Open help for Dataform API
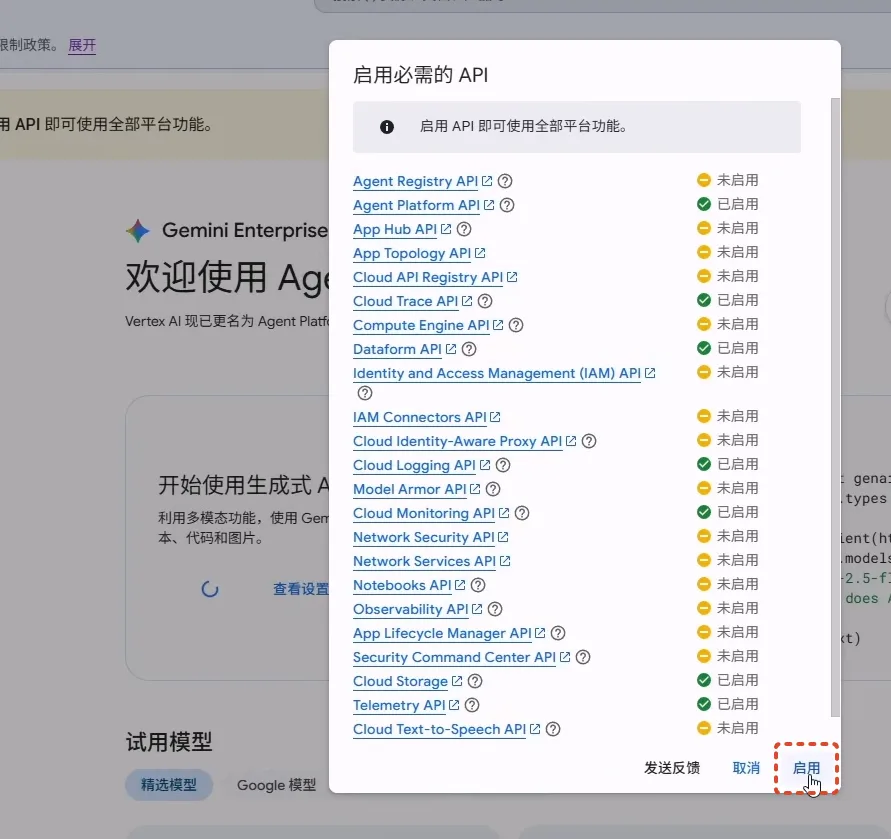This screenshot has height=839, width=891. coord(469,349)
